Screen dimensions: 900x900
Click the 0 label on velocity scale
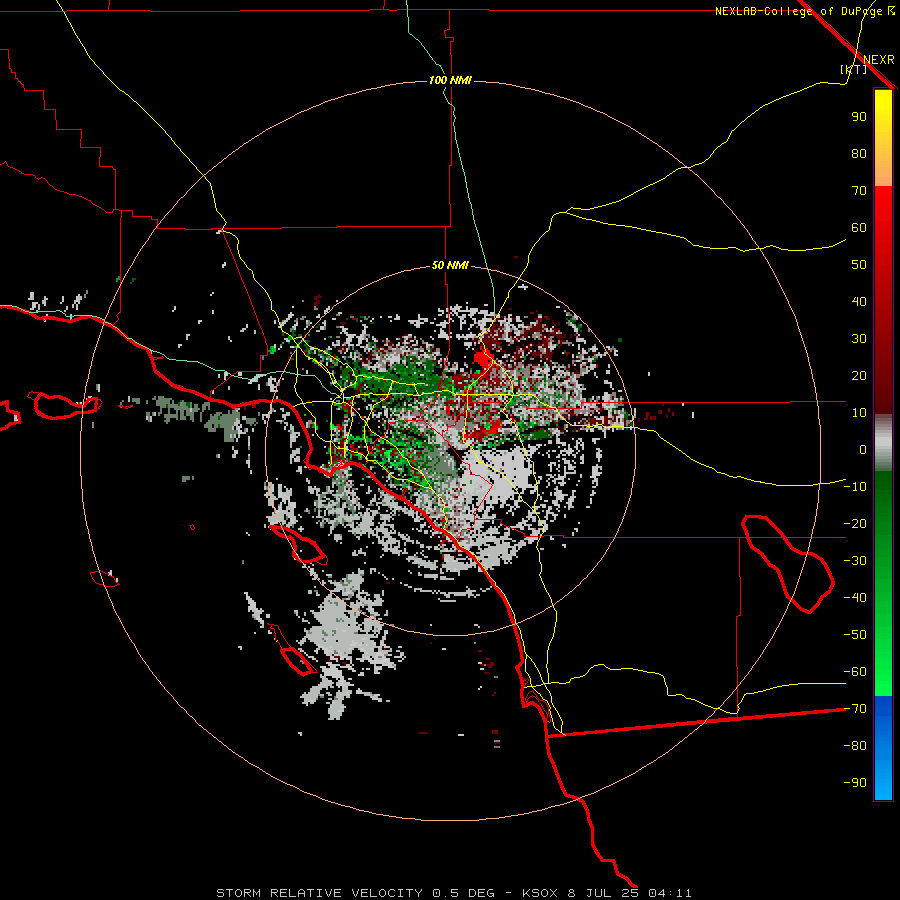[863, 449]
